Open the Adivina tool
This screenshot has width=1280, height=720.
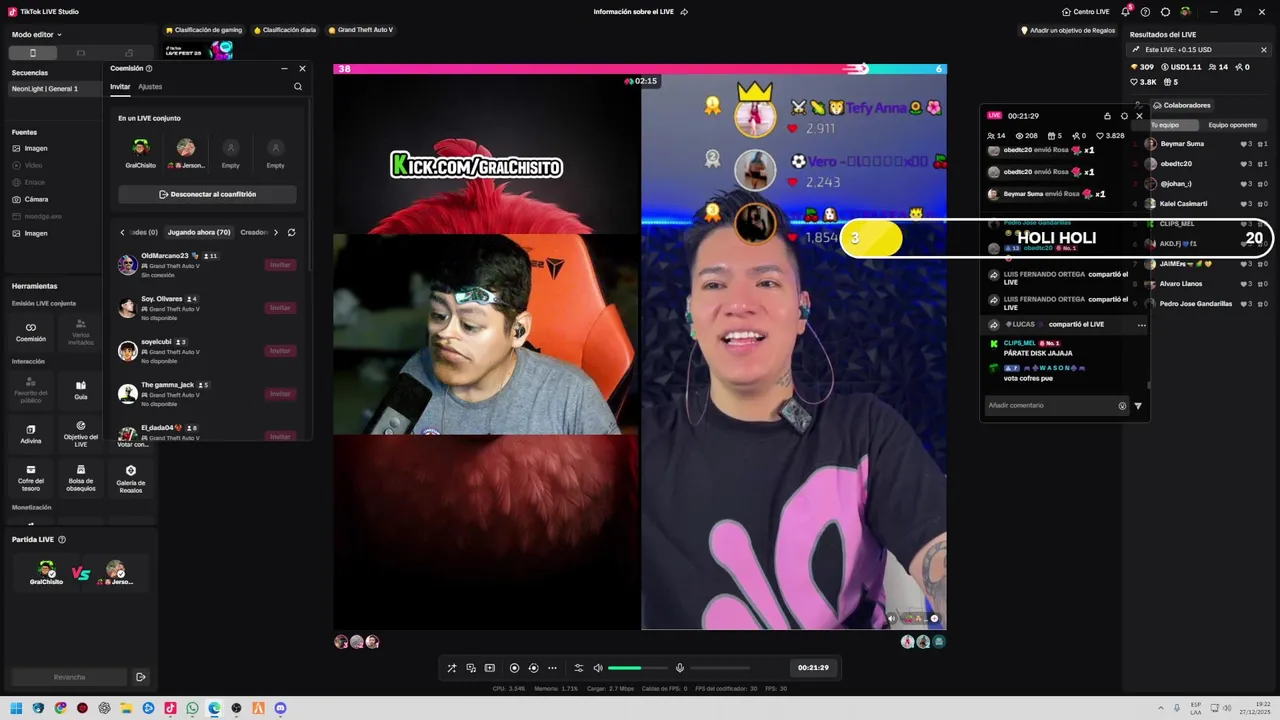pos(31,434)
